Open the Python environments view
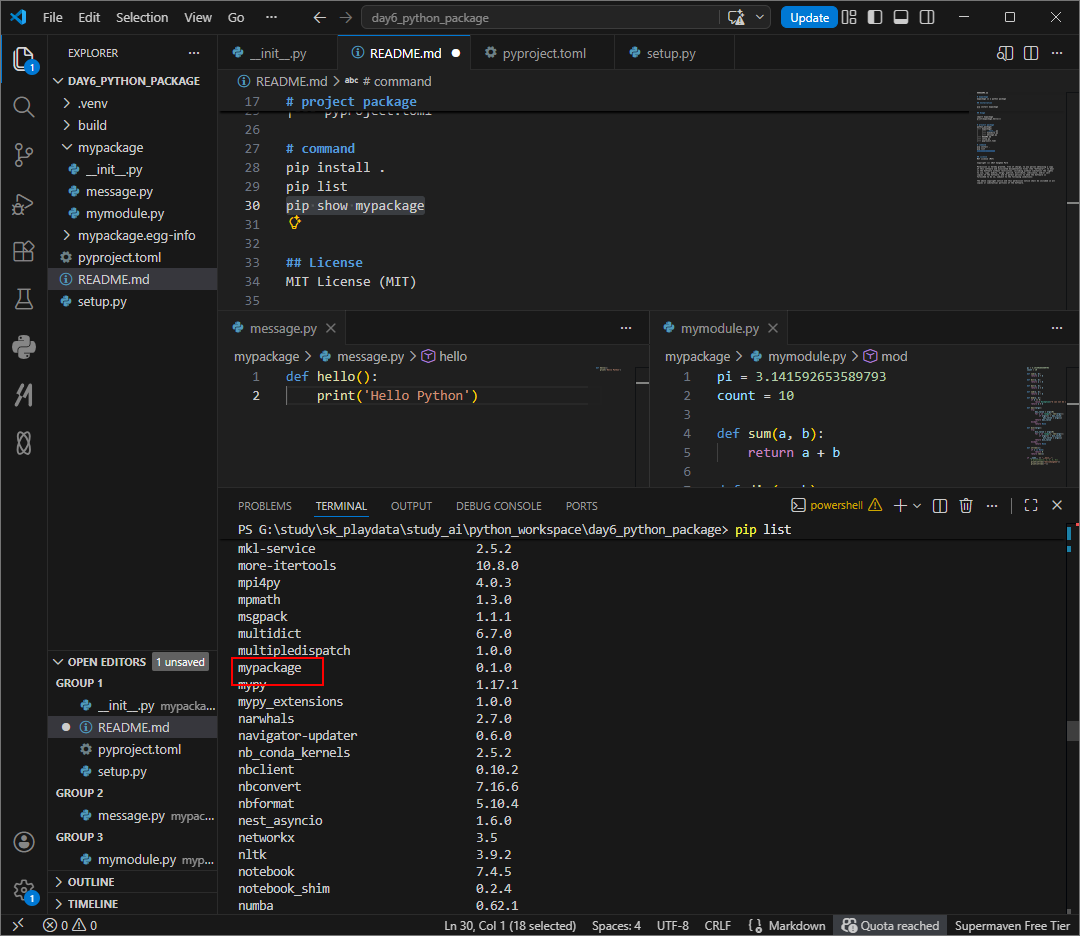 23,347
